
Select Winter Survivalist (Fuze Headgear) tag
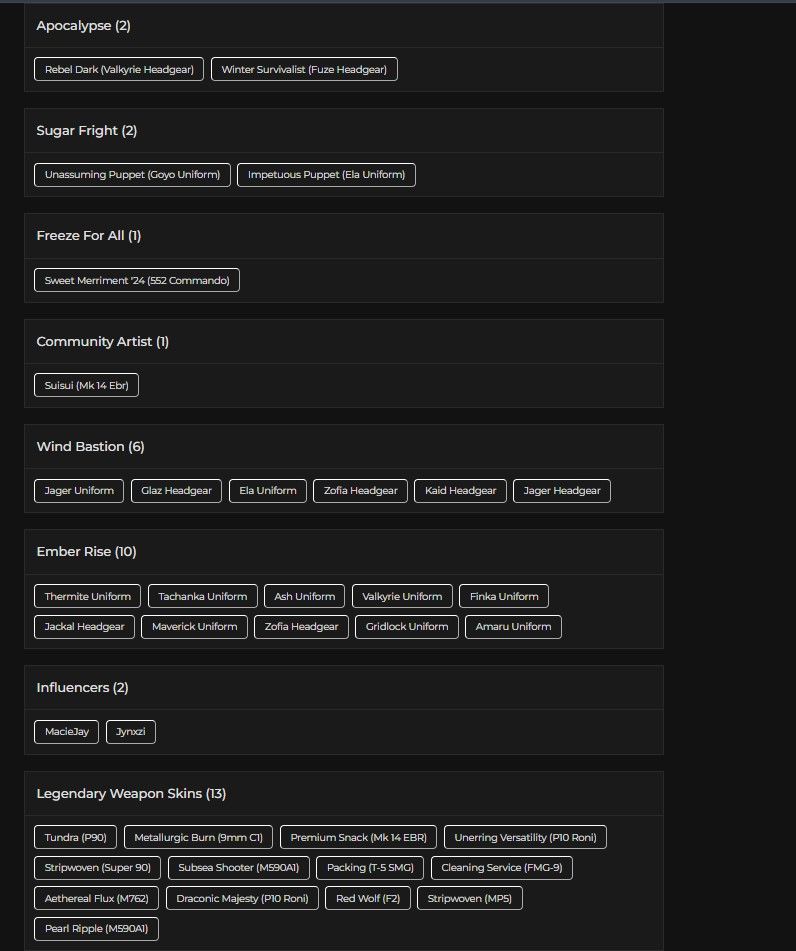[x=304, y=69]
